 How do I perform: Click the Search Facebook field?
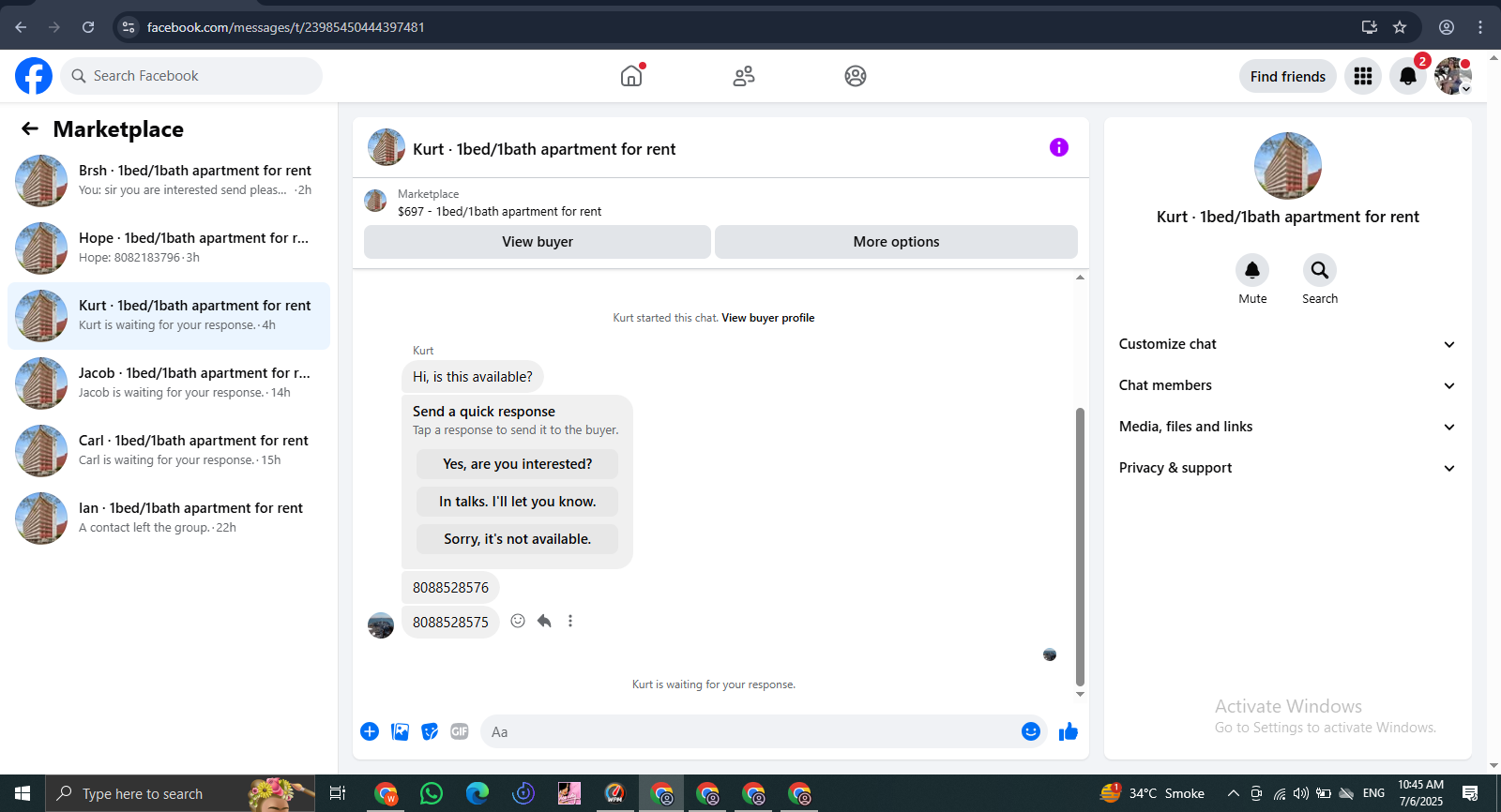[x=191, y=76]
